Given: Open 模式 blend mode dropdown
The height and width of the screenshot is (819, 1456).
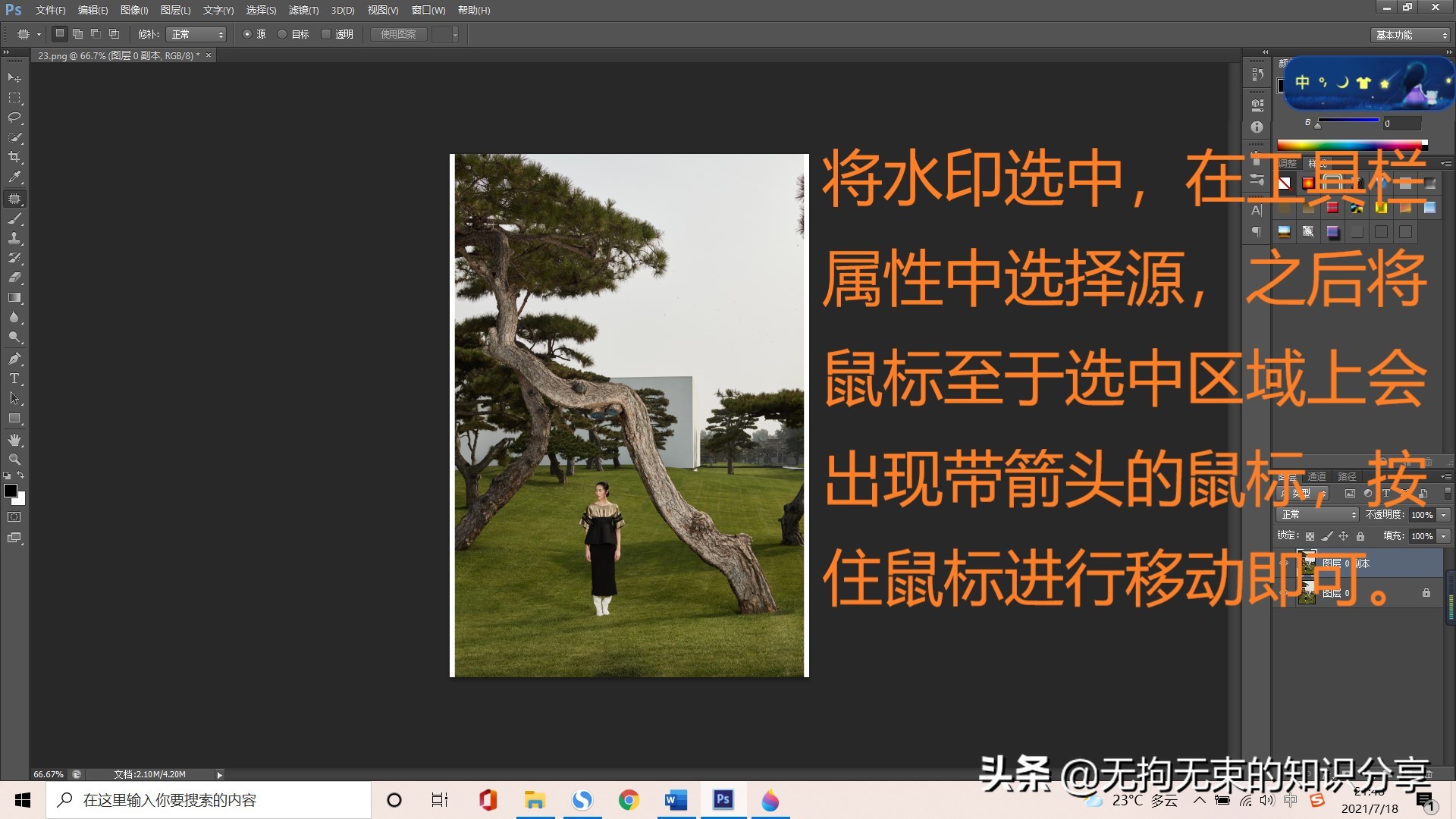Looking at the screenshot, I should [1311, 515].
